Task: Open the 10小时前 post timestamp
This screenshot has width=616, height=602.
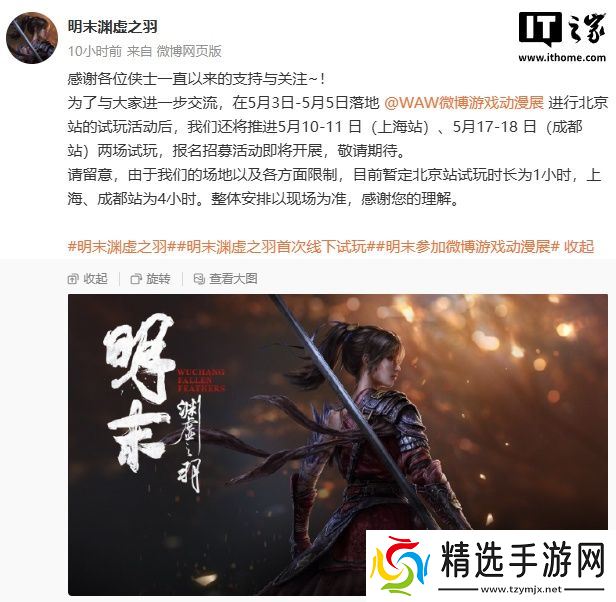Action: pyautogui.click(x=95, y=51)
